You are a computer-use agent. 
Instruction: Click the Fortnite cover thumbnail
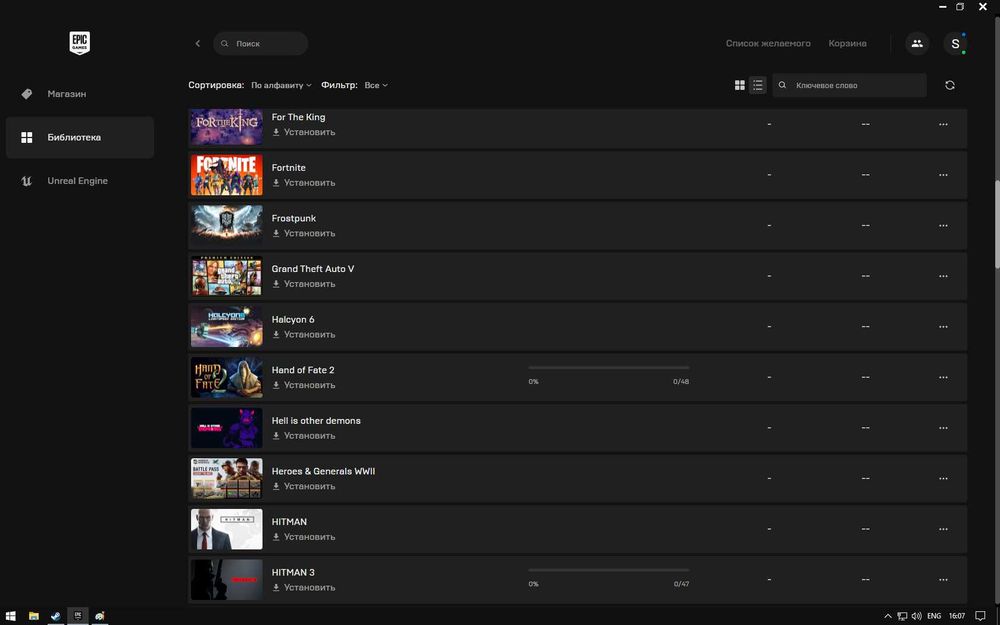point(226,175)
